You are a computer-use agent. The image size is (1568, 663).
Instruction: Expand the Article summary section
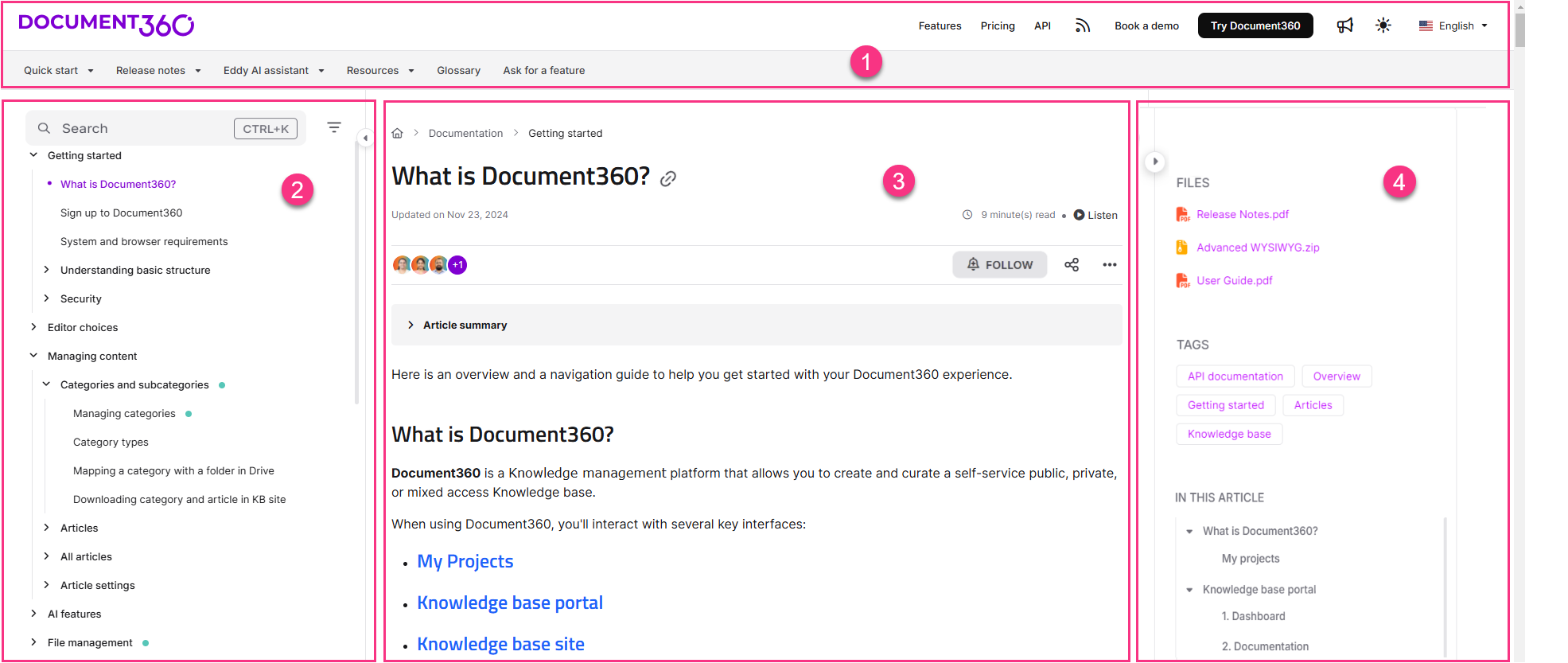(757, 325)
